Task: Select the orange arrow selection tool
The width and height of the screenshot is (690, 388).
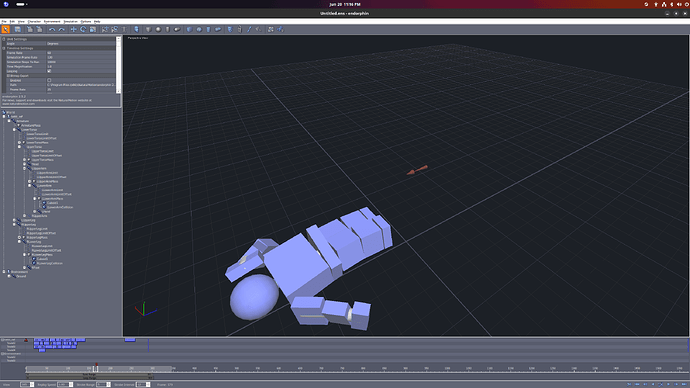Action: [x=6, y=29]
